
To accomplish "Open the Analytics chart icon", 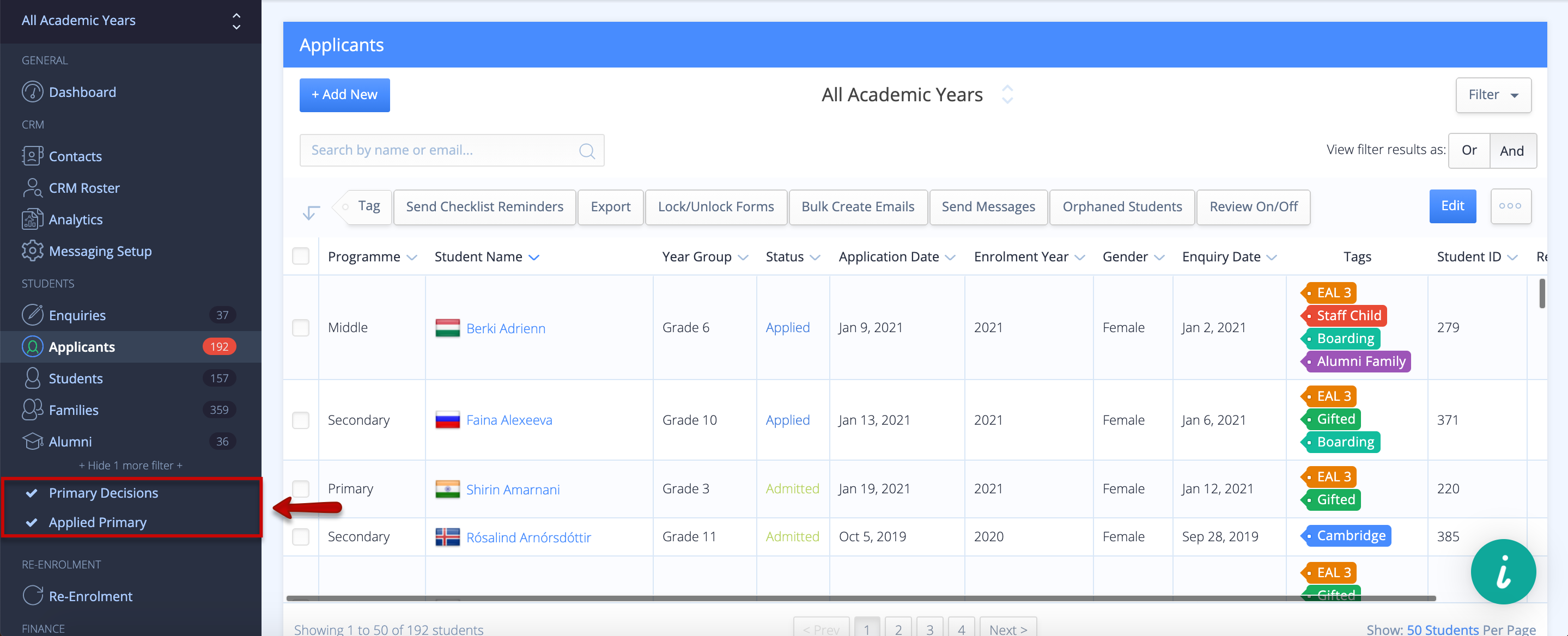I will pos(32,219).
